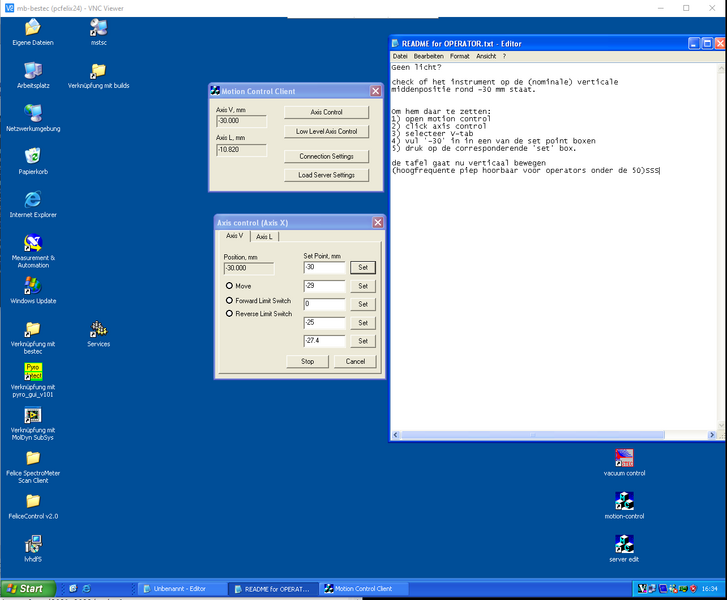Screen dimensions: 727x600
Task: Click the Axis V, mm value field
Action: pyautogui.click(x=242, y=121)
